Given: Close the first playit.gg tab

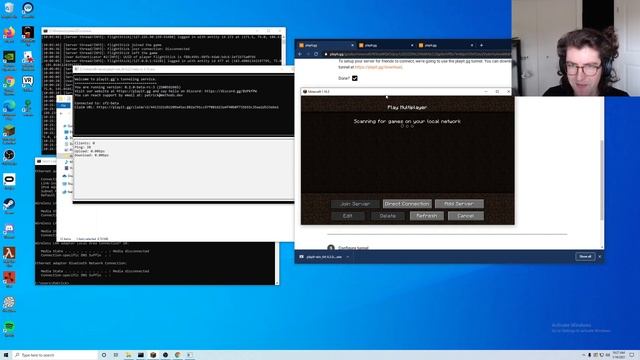Looking at the screenshot, I should tap(352, 45).
